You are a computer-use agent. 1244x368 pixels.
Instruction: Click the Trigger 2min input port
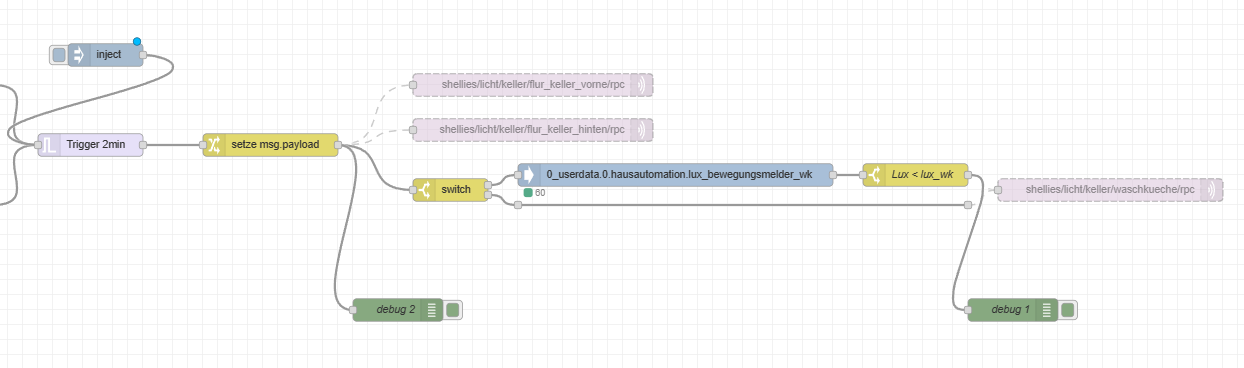(38, 145)
